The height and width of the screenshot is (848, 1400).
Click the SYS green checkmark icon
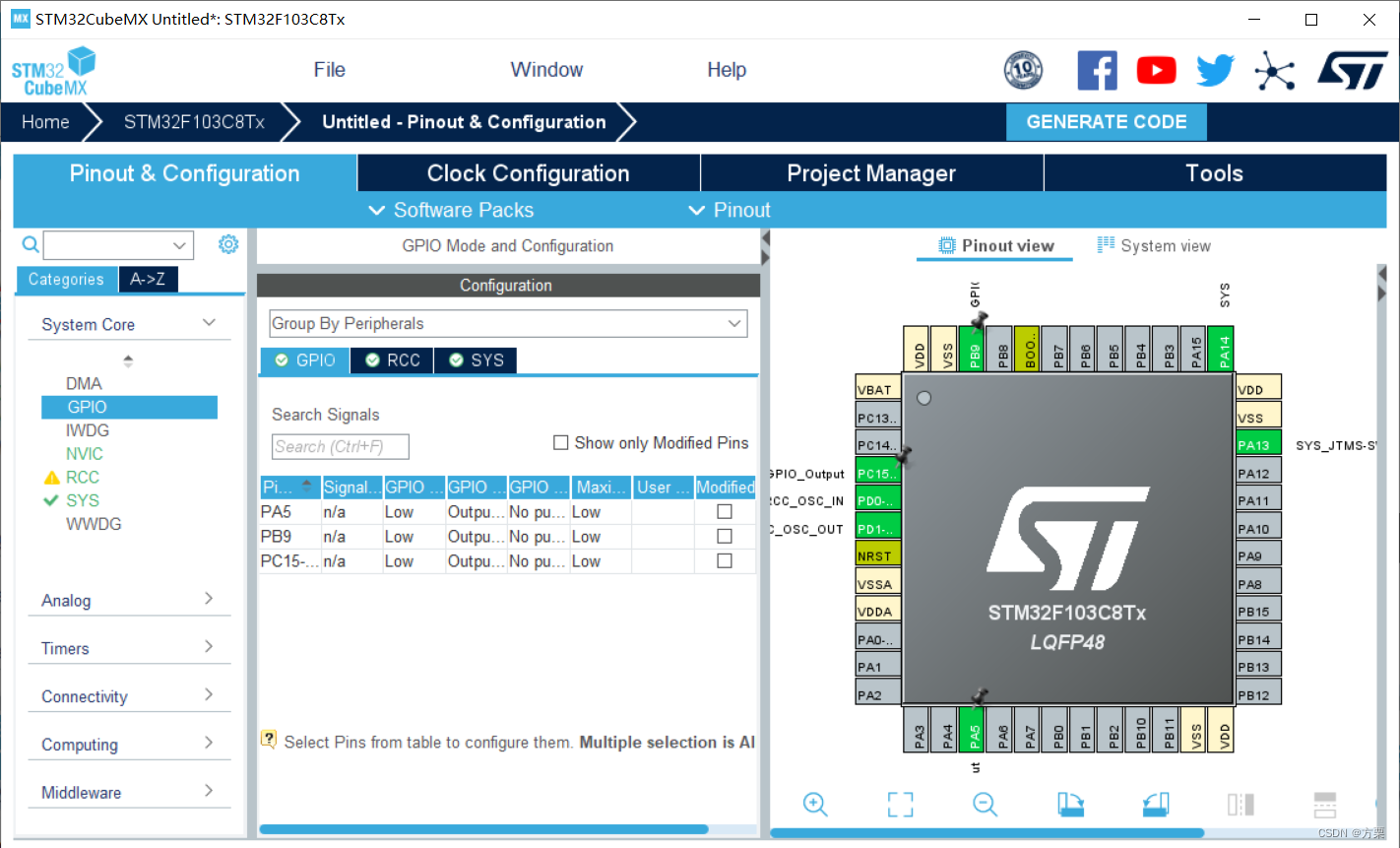(x=51, y=500)
